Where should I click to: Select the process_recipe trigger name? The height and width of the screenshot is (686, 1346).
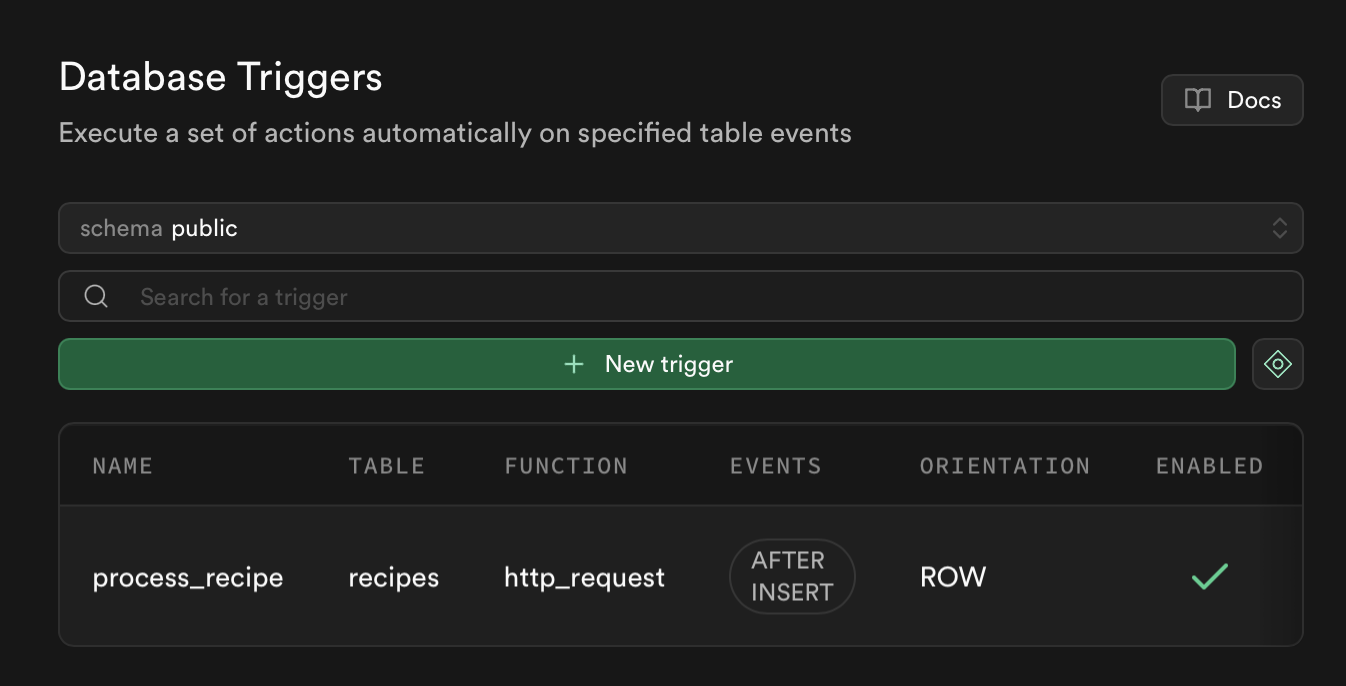pos(188,577)
